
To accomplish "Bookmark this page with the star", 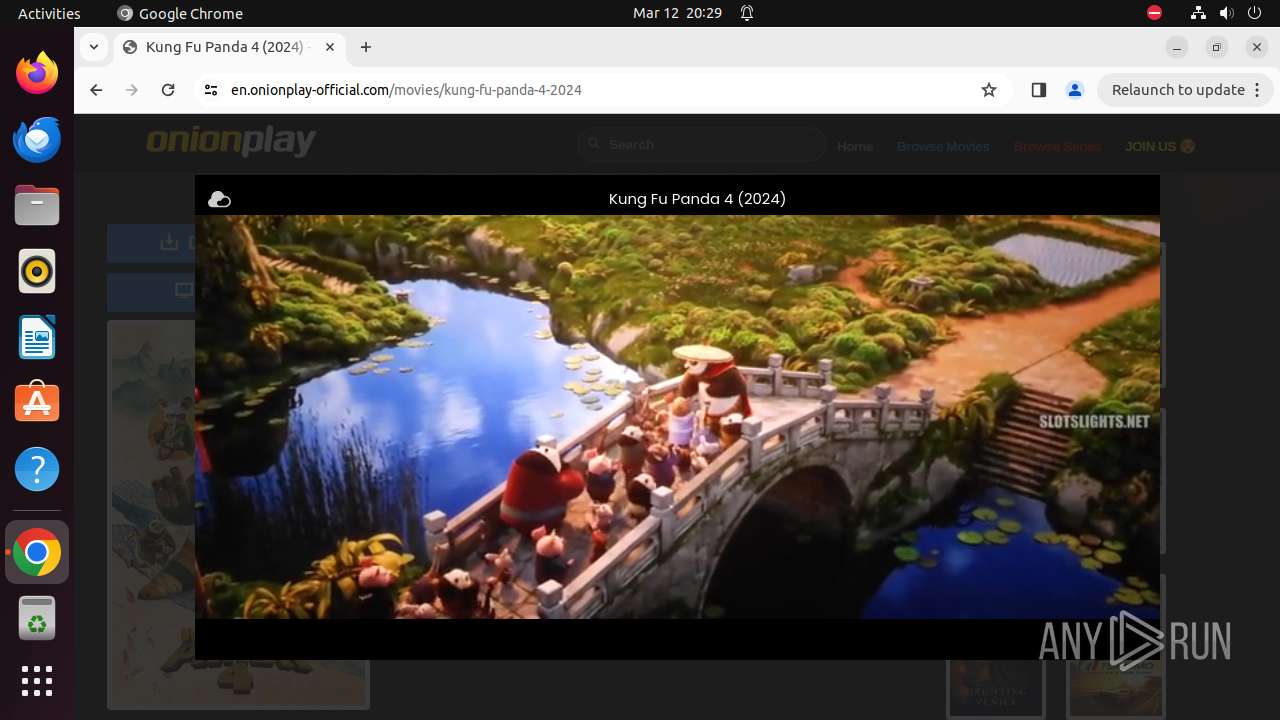I will point(989,90).
